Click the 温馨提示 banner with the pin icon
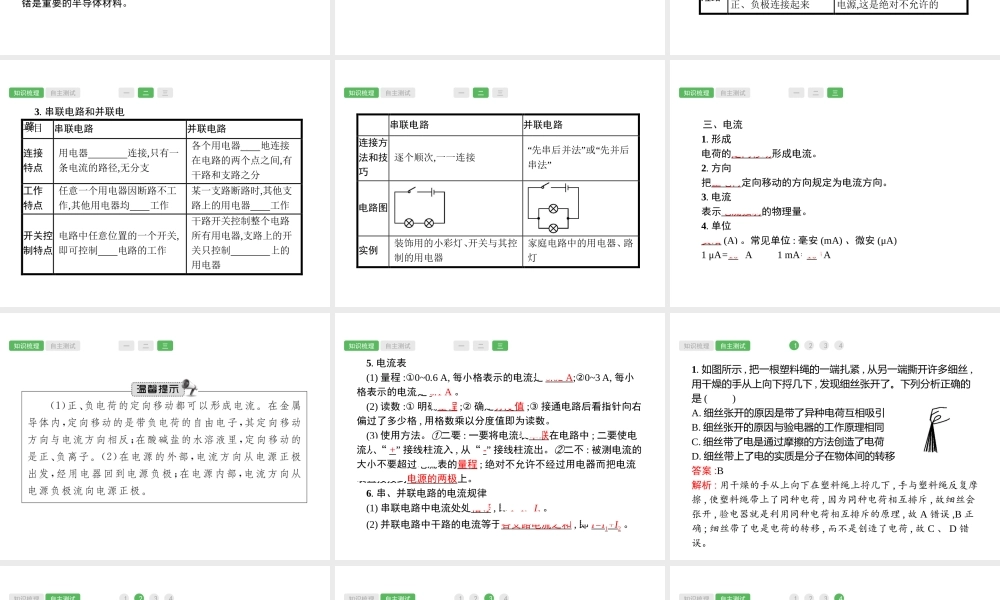 (x=164, y=389)
